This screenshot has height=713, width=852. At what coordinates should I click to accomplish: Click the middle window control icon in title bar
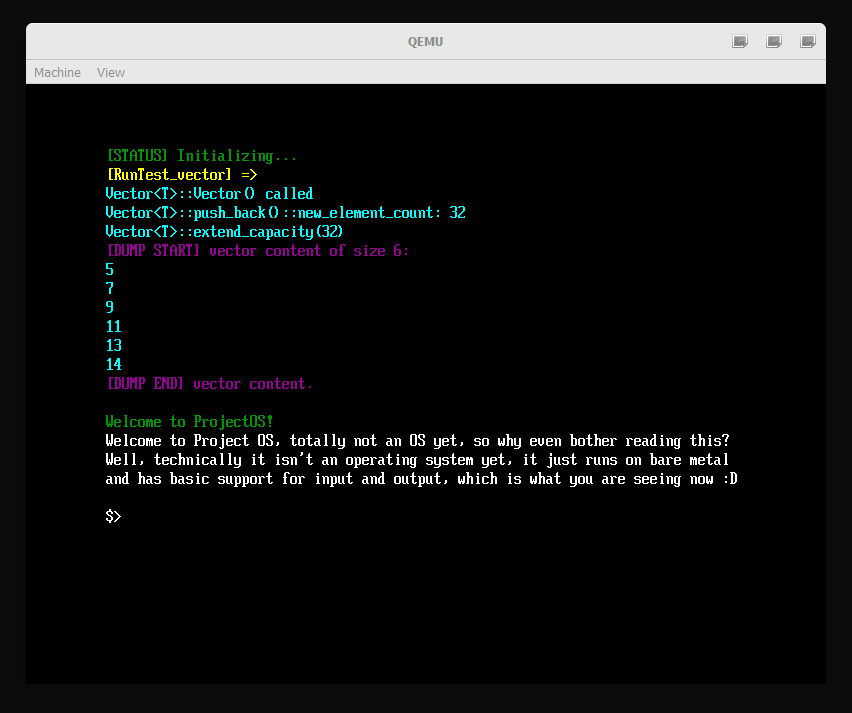[774, 41]
